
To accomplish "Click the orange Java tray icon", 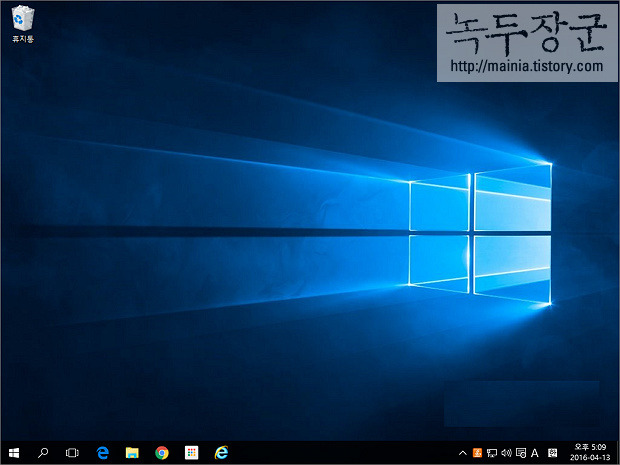I will 477,453.
